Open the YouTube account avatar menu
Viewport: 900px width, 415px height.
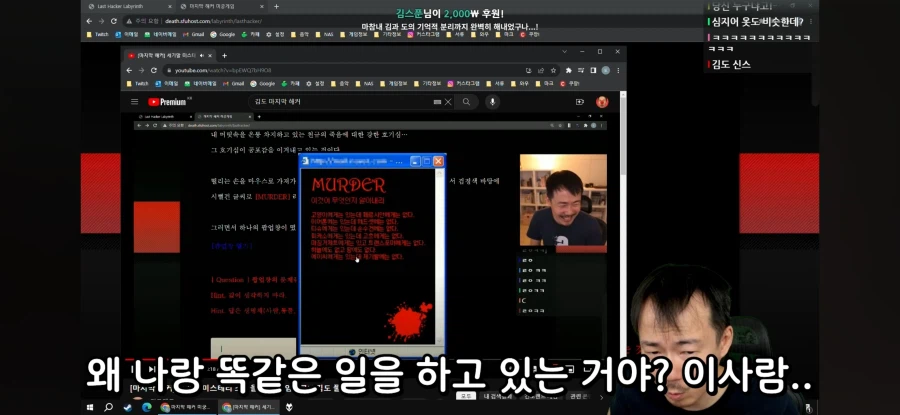click(x=602, y=102)
